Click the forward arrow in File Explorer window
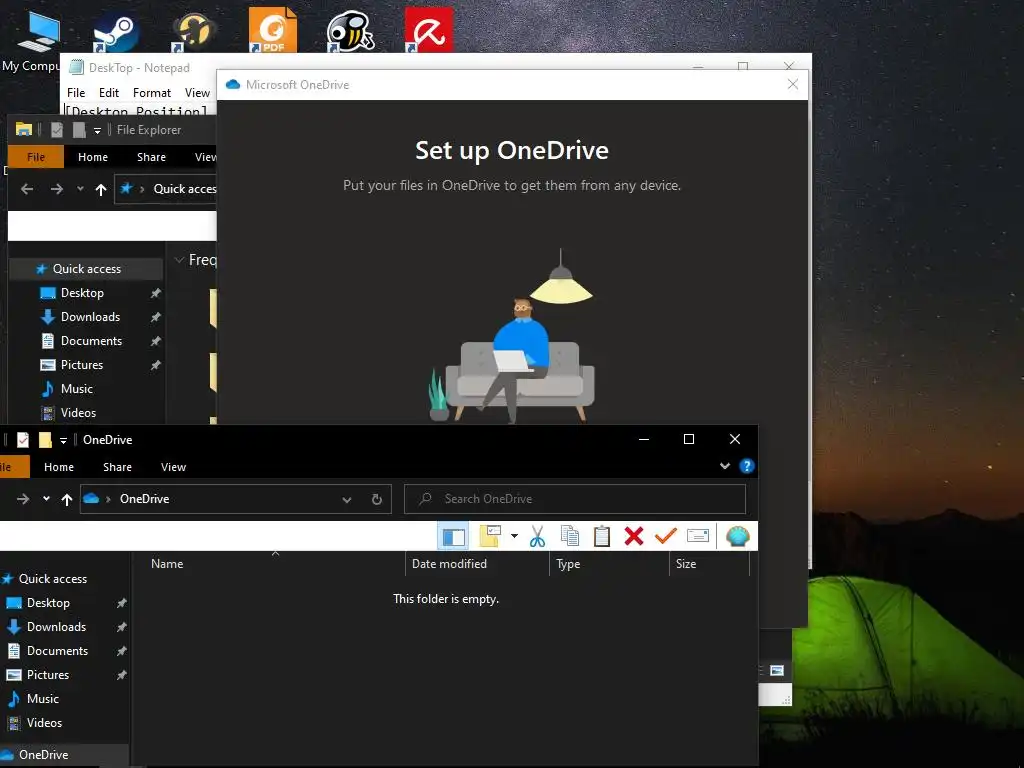 tap(57, 189)
